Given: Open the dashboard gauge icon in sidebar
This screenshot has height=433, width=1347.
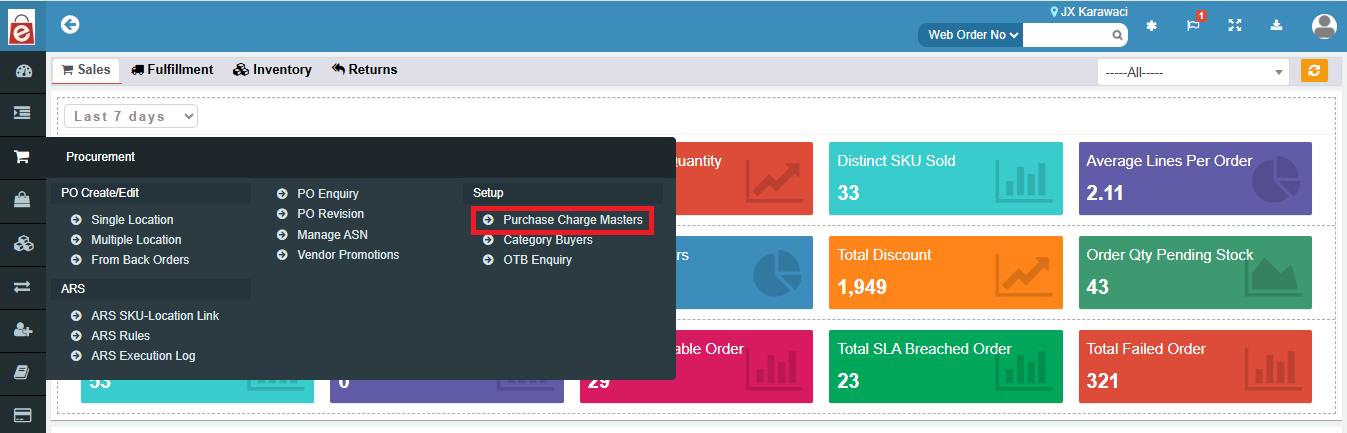Looking at the screenshot, I should (x=22, y=71).
